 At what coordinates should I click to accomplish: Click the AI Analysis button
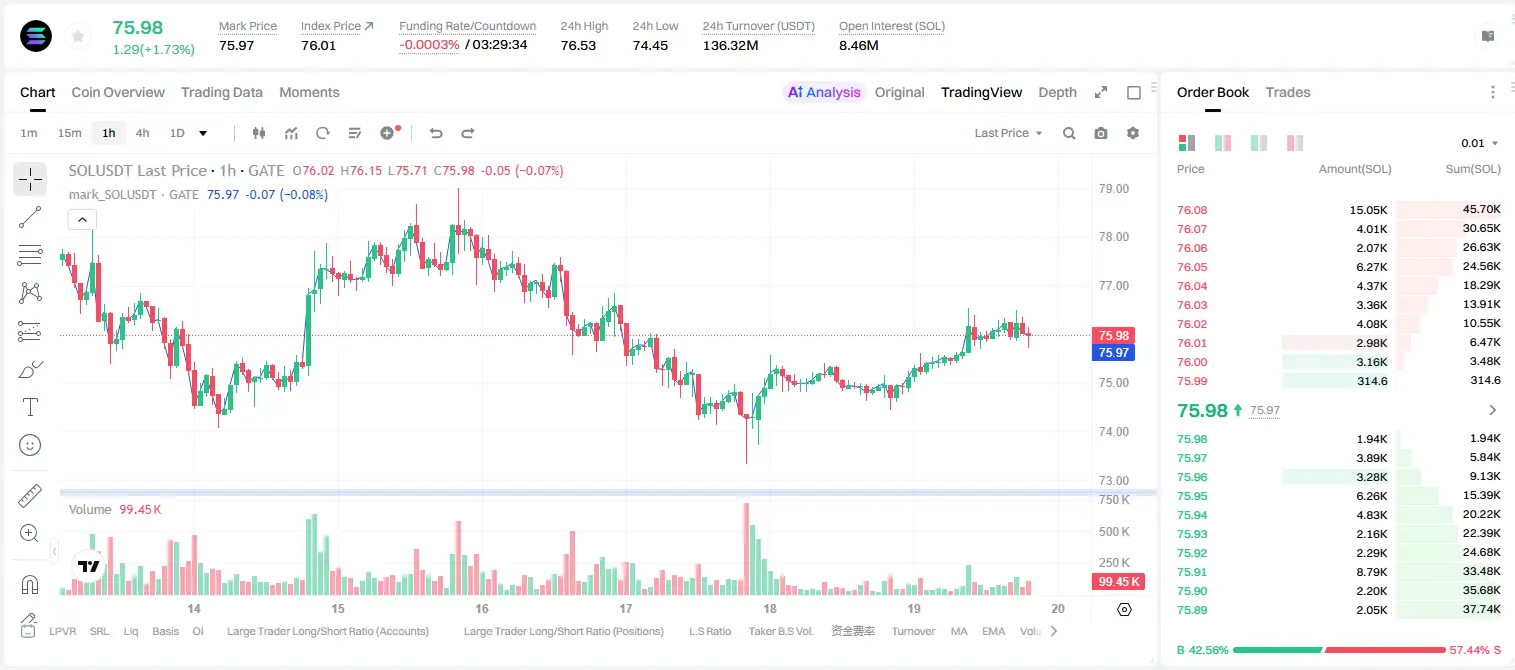pyautogui.click(x=824, y=92)
